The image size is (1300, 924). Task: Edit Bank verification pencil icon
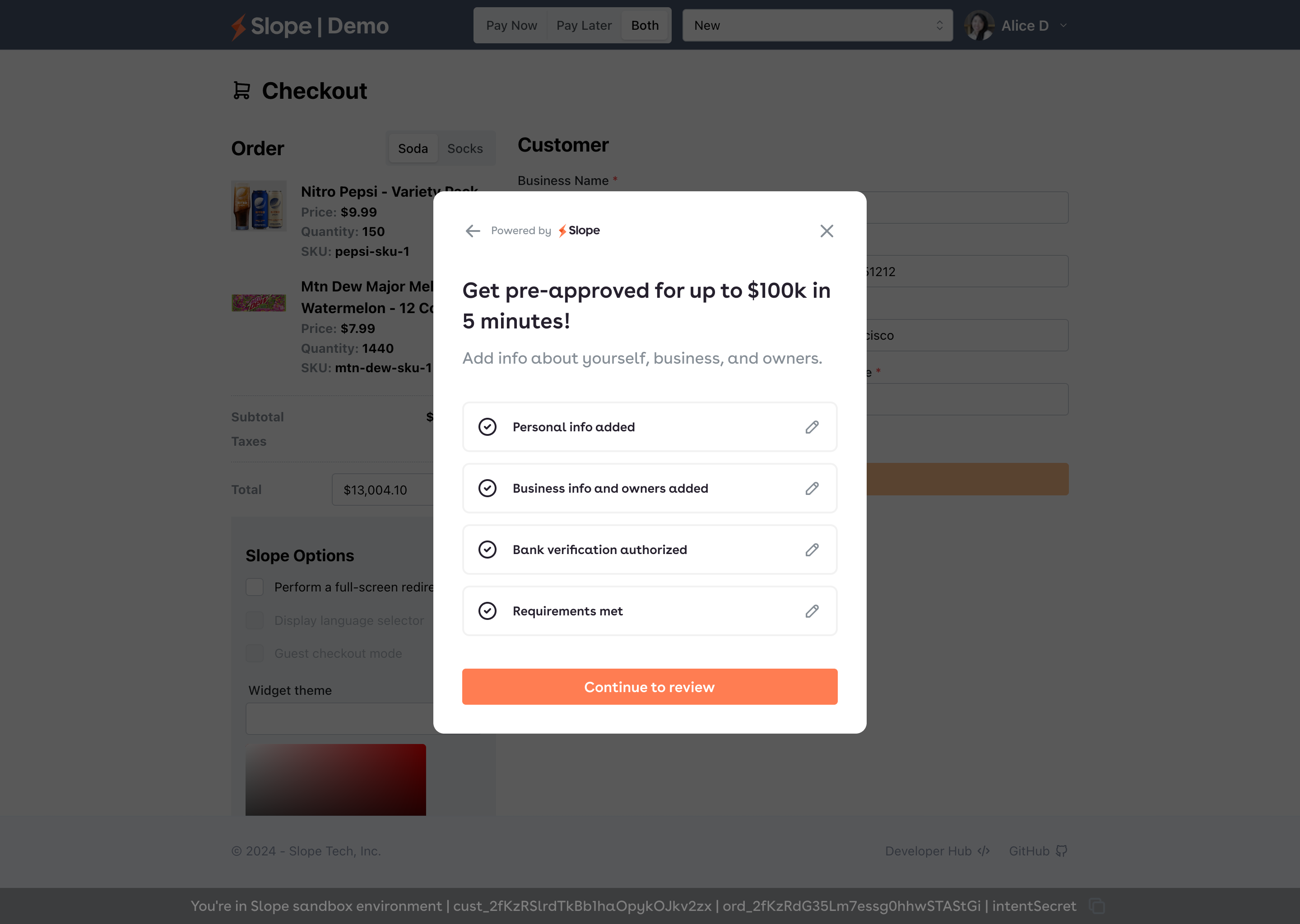coord(812,550)
